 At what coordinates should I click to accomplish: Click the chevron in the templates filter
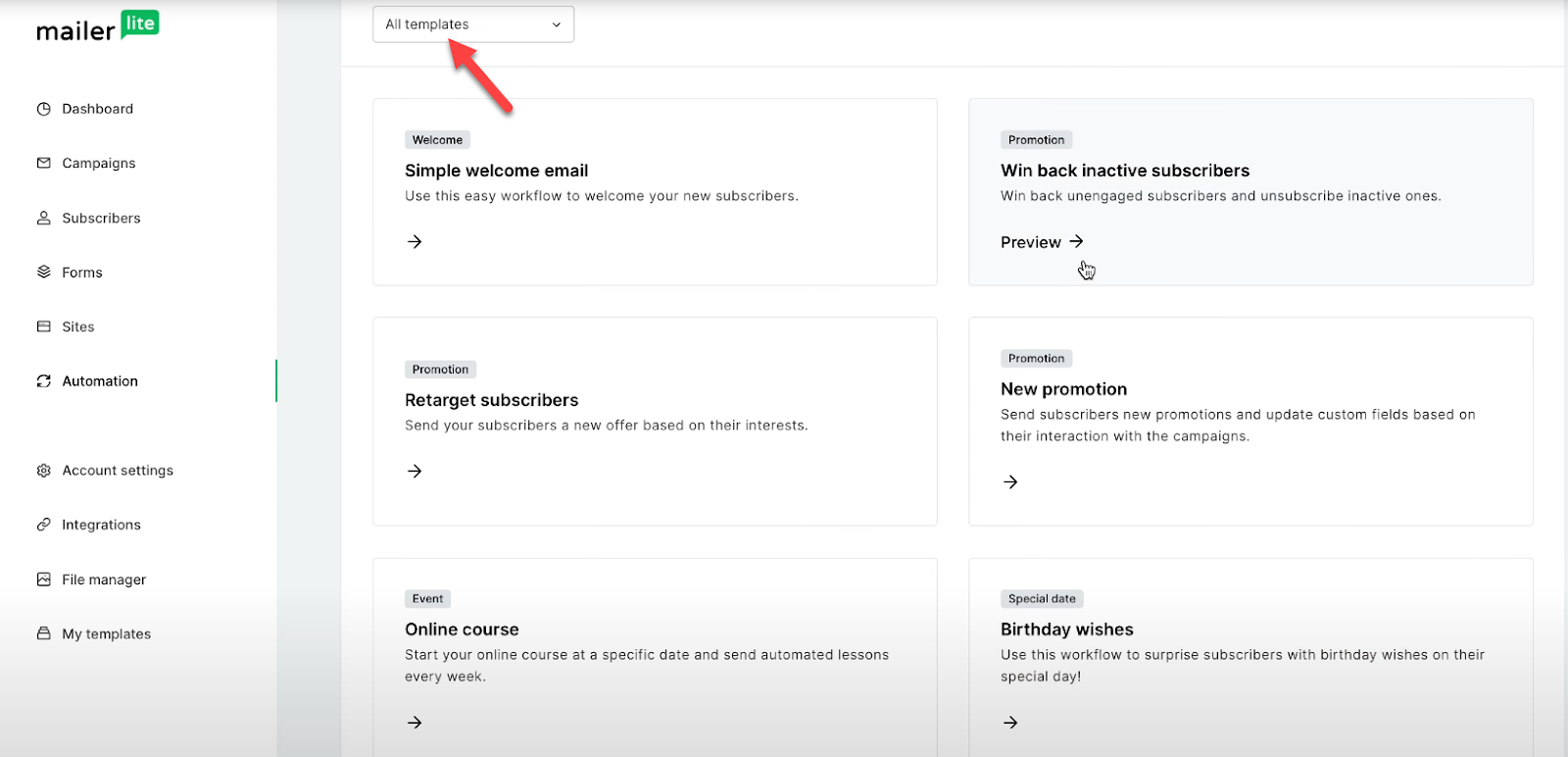[x=557, y=25]
